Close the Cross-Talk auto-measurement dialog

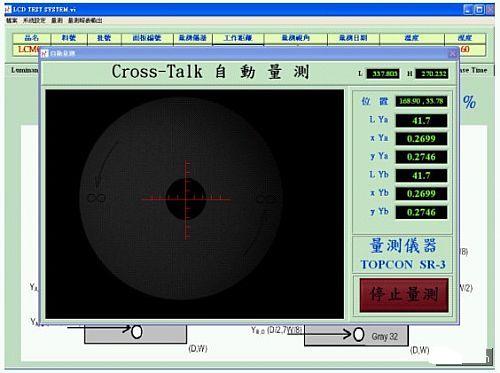(452, 53)
